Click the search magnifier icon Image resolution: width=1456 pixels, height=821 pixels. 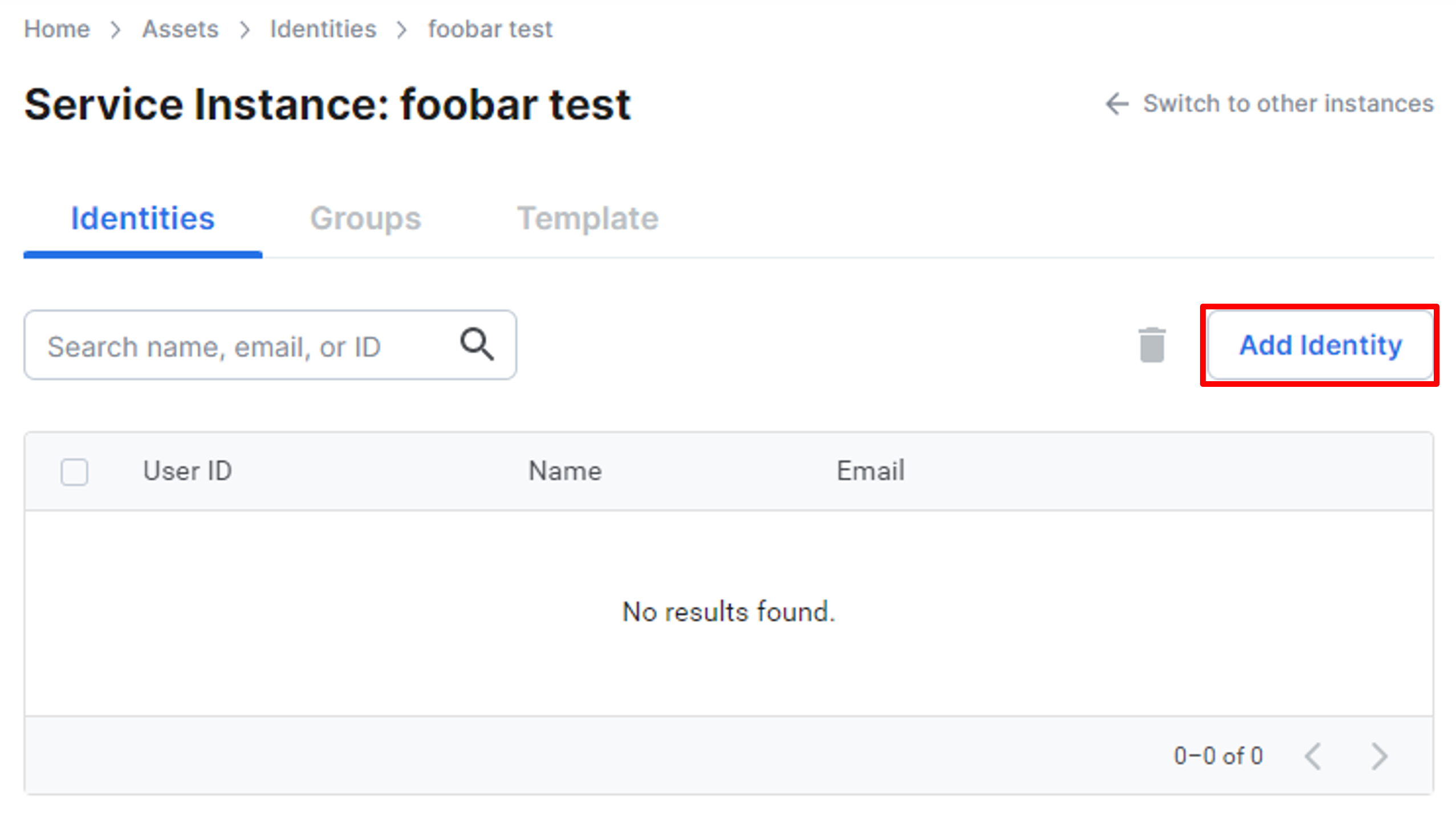[x=477, y=344]
